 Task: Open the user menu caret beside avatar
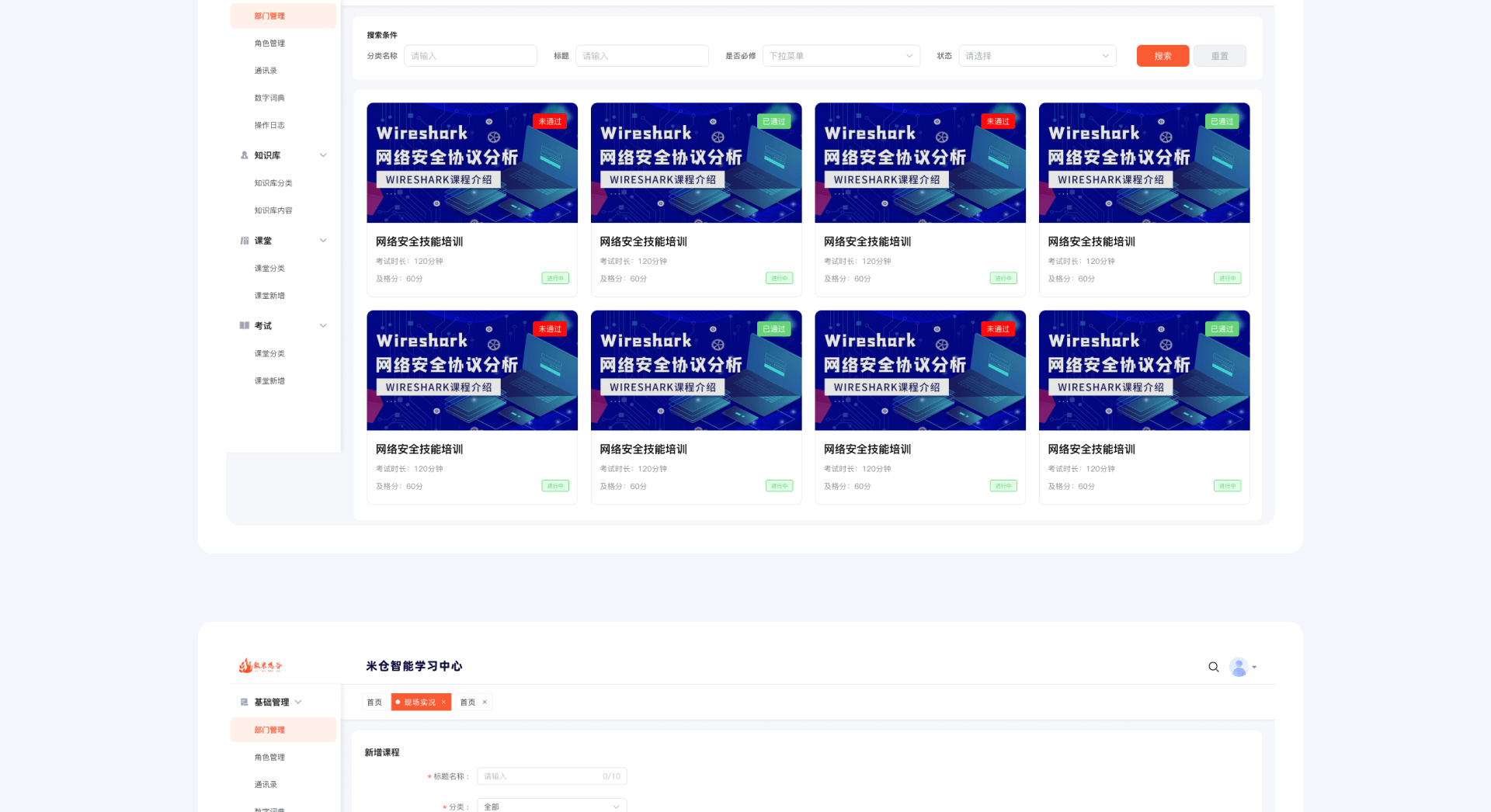pos(1254,667)
